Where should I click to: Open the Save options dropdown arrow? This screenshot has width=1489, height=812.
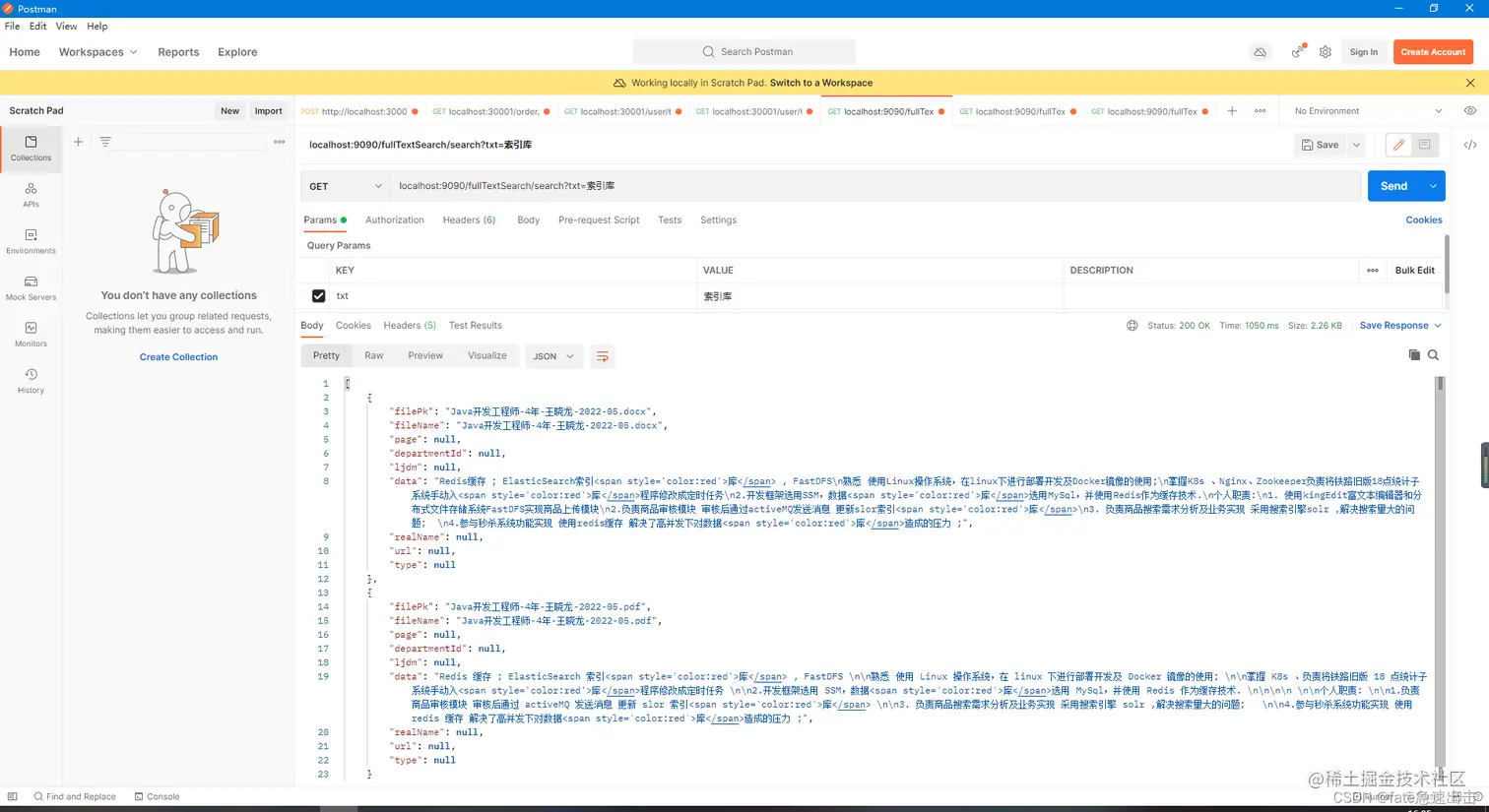point(1356,145)
